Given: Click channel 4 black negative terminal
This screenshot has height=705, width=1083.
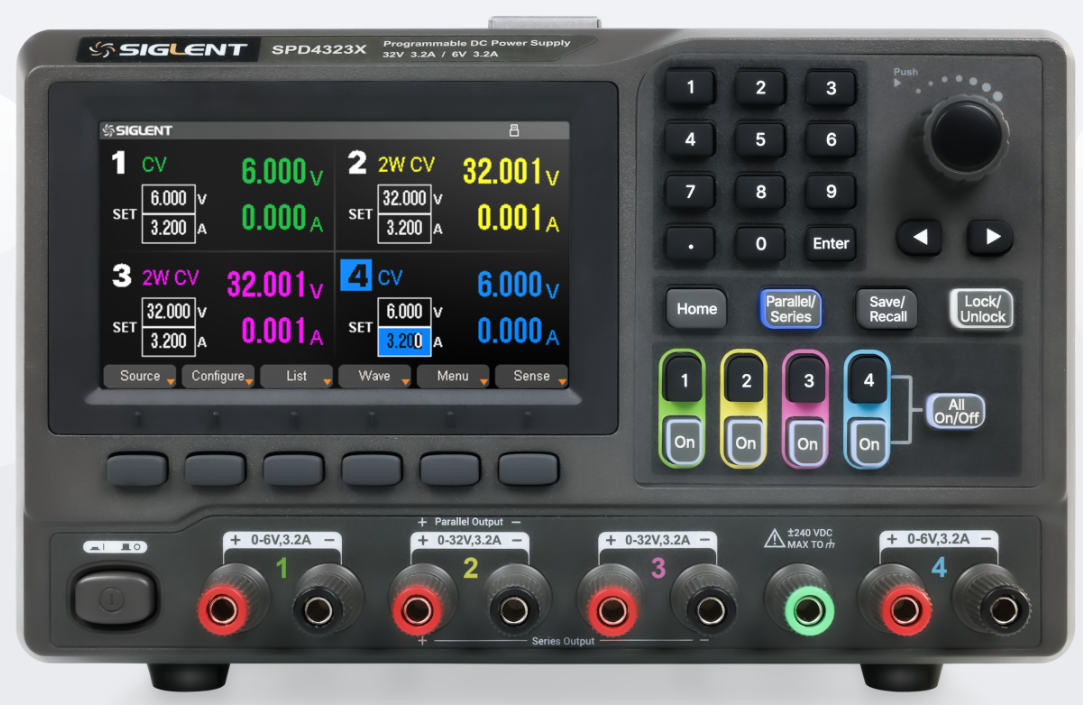Looking at the screenshot, I should (x=1004, y=610).
